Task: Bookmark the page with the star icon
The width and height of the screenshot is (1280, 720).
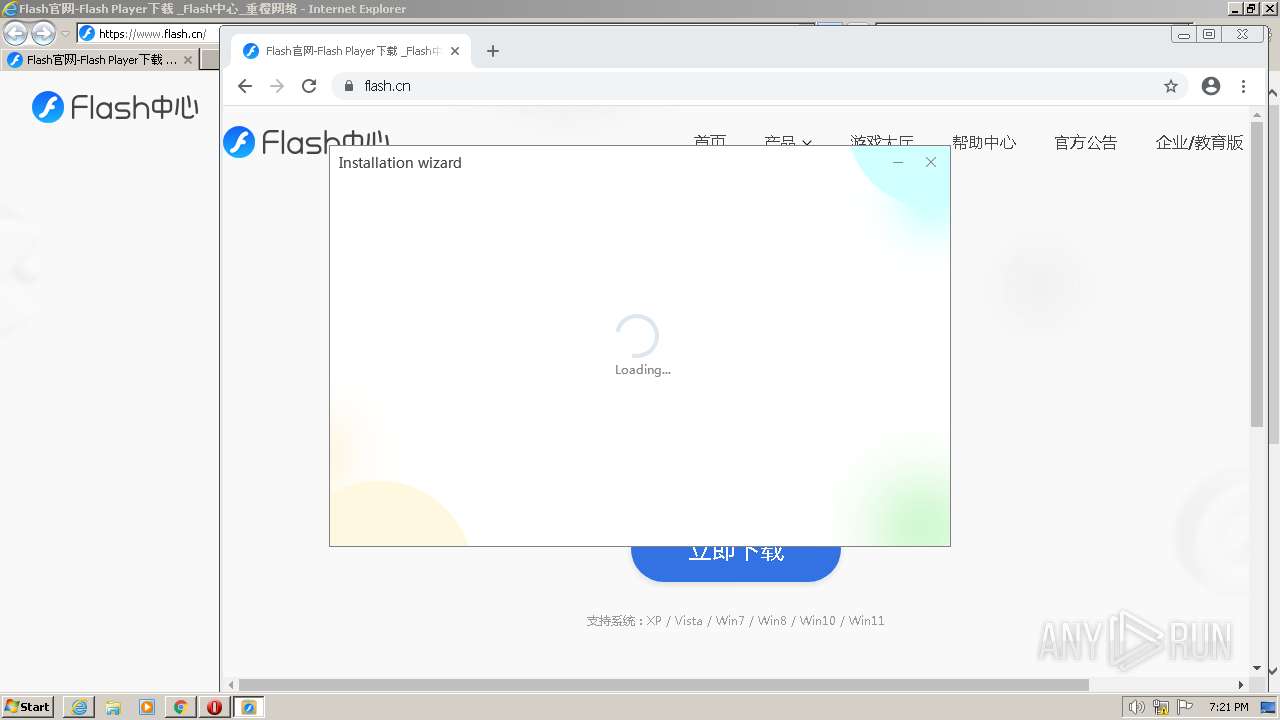Action: click(1171, 86)
